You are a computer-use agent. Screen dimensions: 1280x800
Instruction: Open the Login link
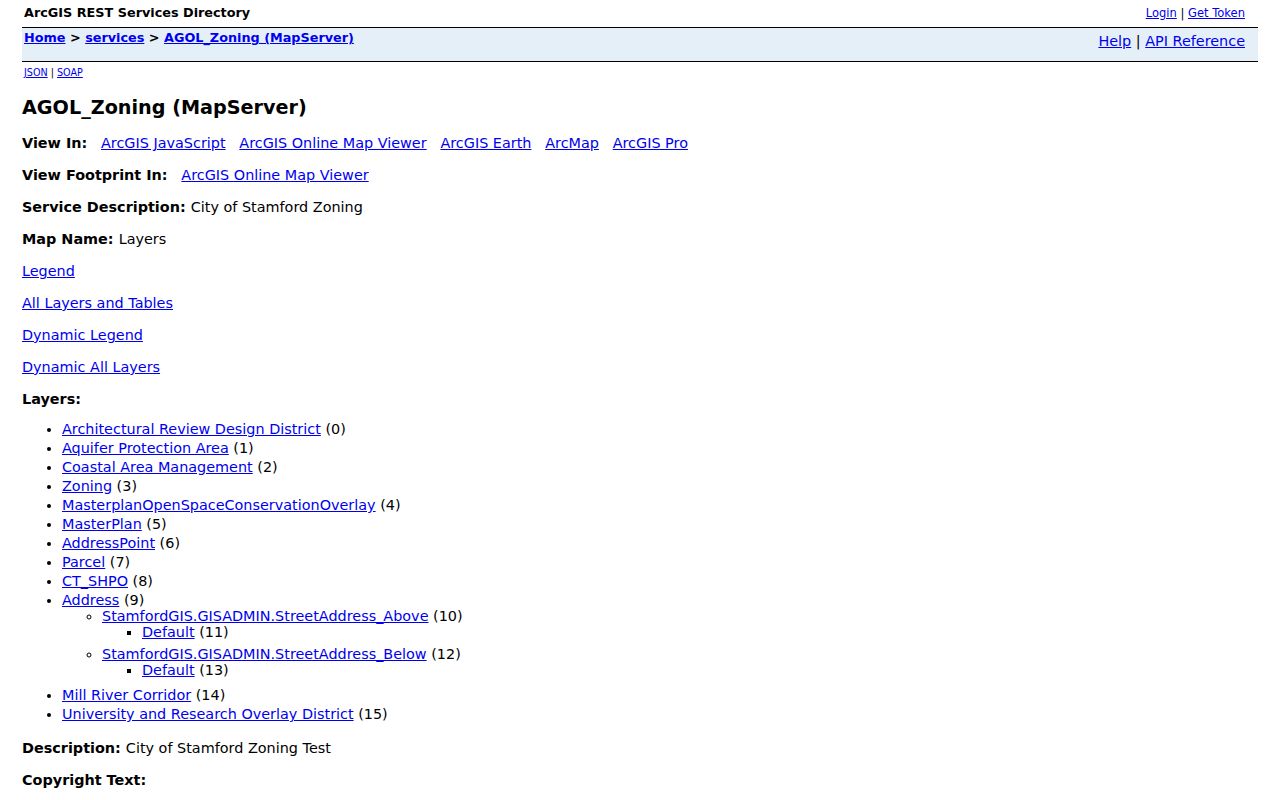tap(1161, 13)
